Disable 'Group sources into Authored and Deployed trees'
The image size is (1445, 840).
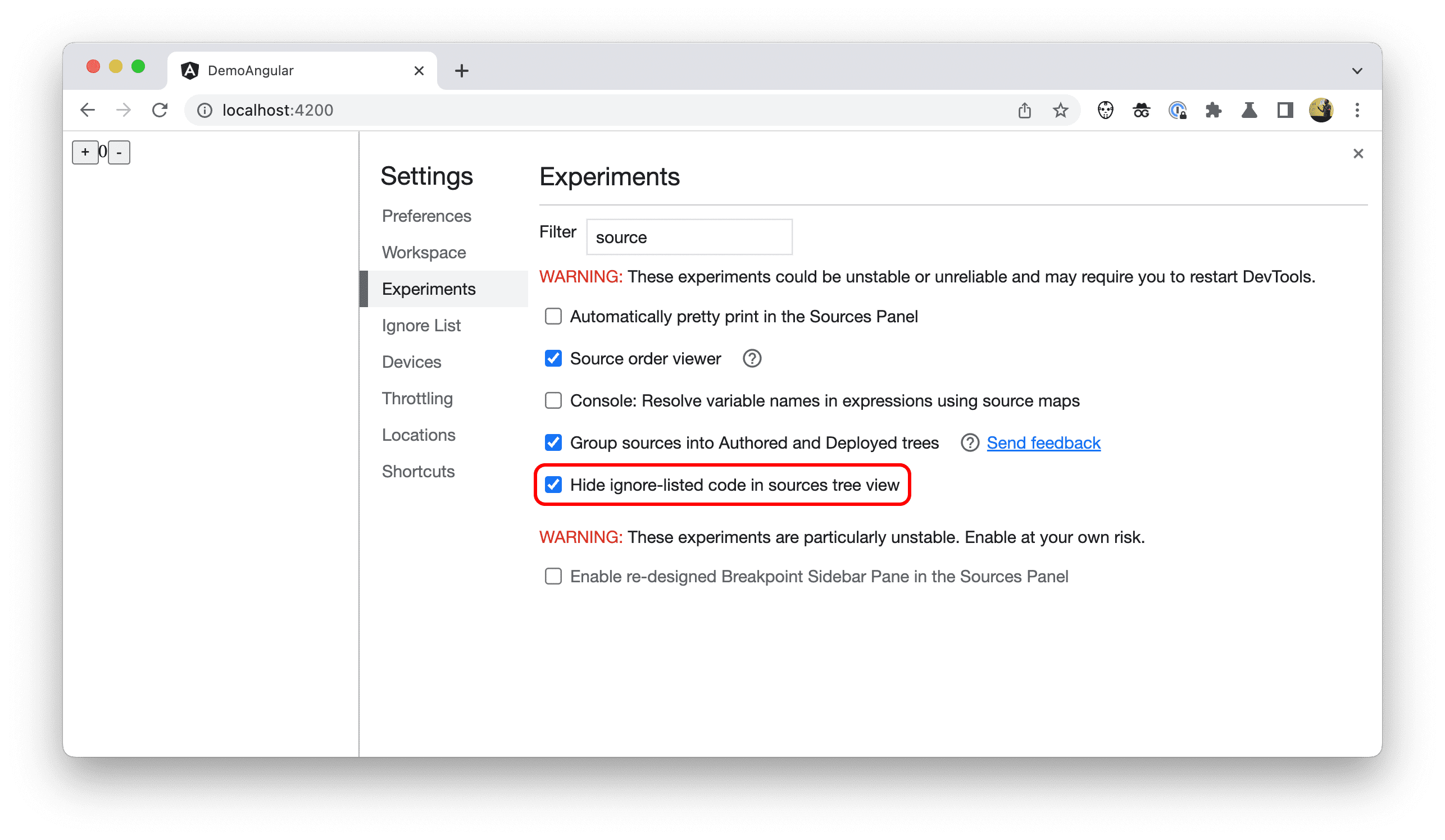click(x=553, y=442)
